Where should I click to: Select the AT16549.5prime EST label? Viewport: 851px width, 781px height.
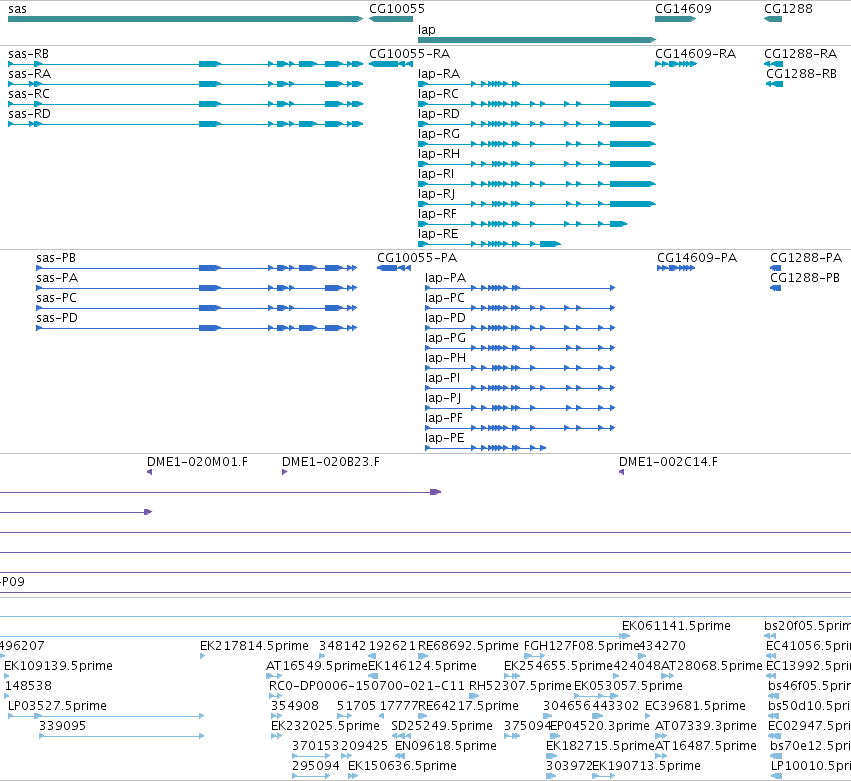pos(317,666)
